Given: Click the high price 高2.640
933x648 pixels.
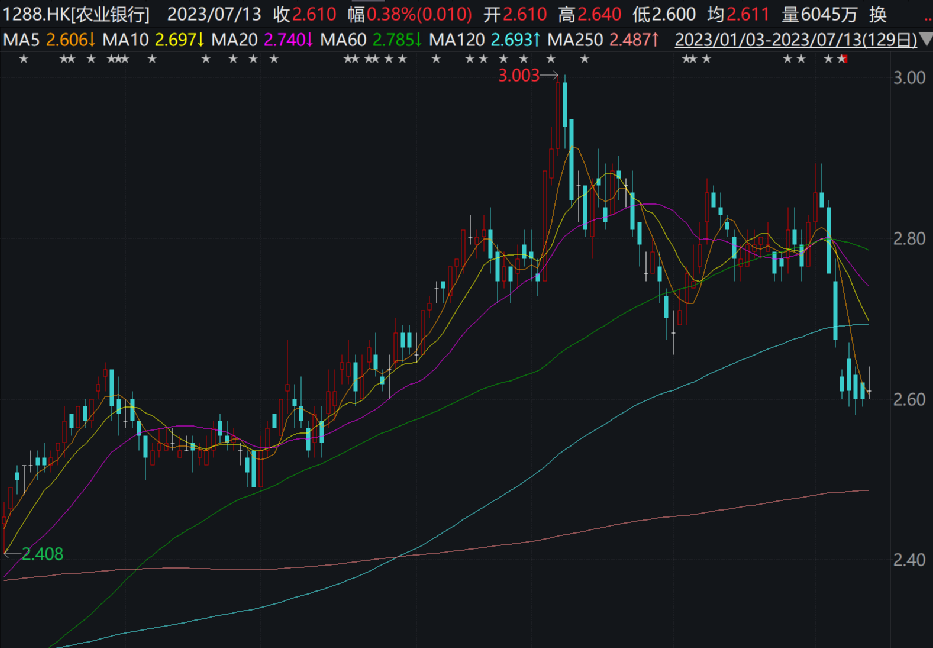Looking at the screenshot, I should (x=590, y=14).
